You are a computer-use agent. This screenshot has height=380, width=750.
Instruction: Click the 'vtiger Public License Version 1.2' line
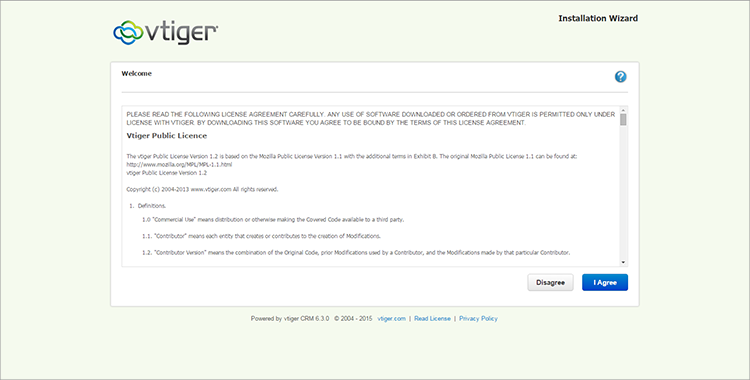pyautogui.click(x=166, y=173)
